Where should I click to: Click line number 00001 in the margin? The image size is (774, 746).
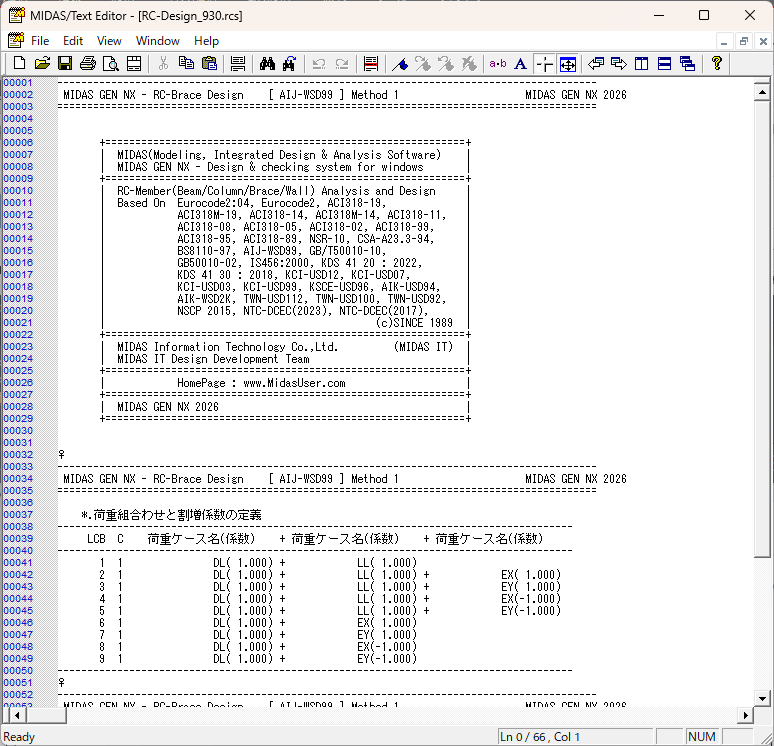coord(18,82)
